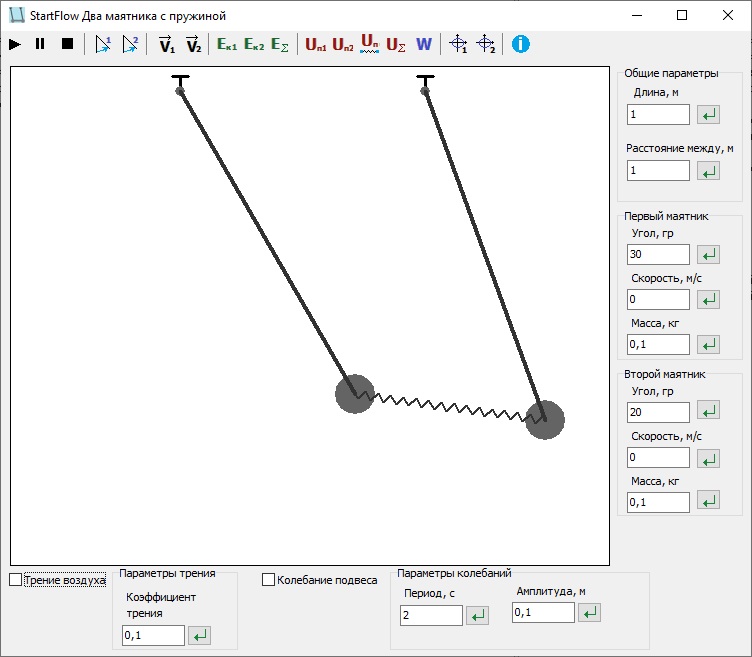Click the pendulum length input field

[658, 115]
